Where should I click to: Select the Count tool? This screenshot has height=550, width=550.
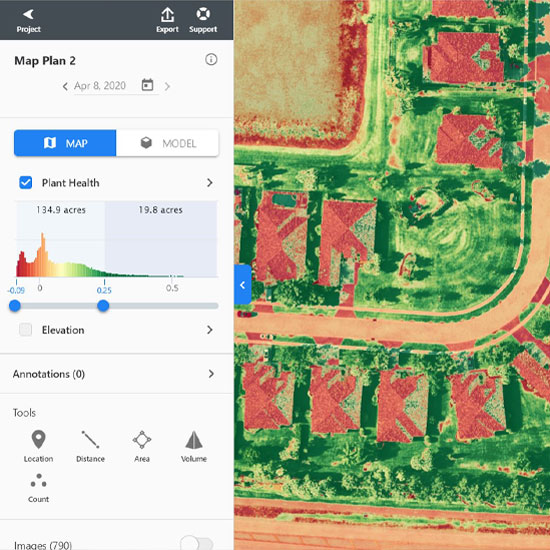[x=38, y=488]
